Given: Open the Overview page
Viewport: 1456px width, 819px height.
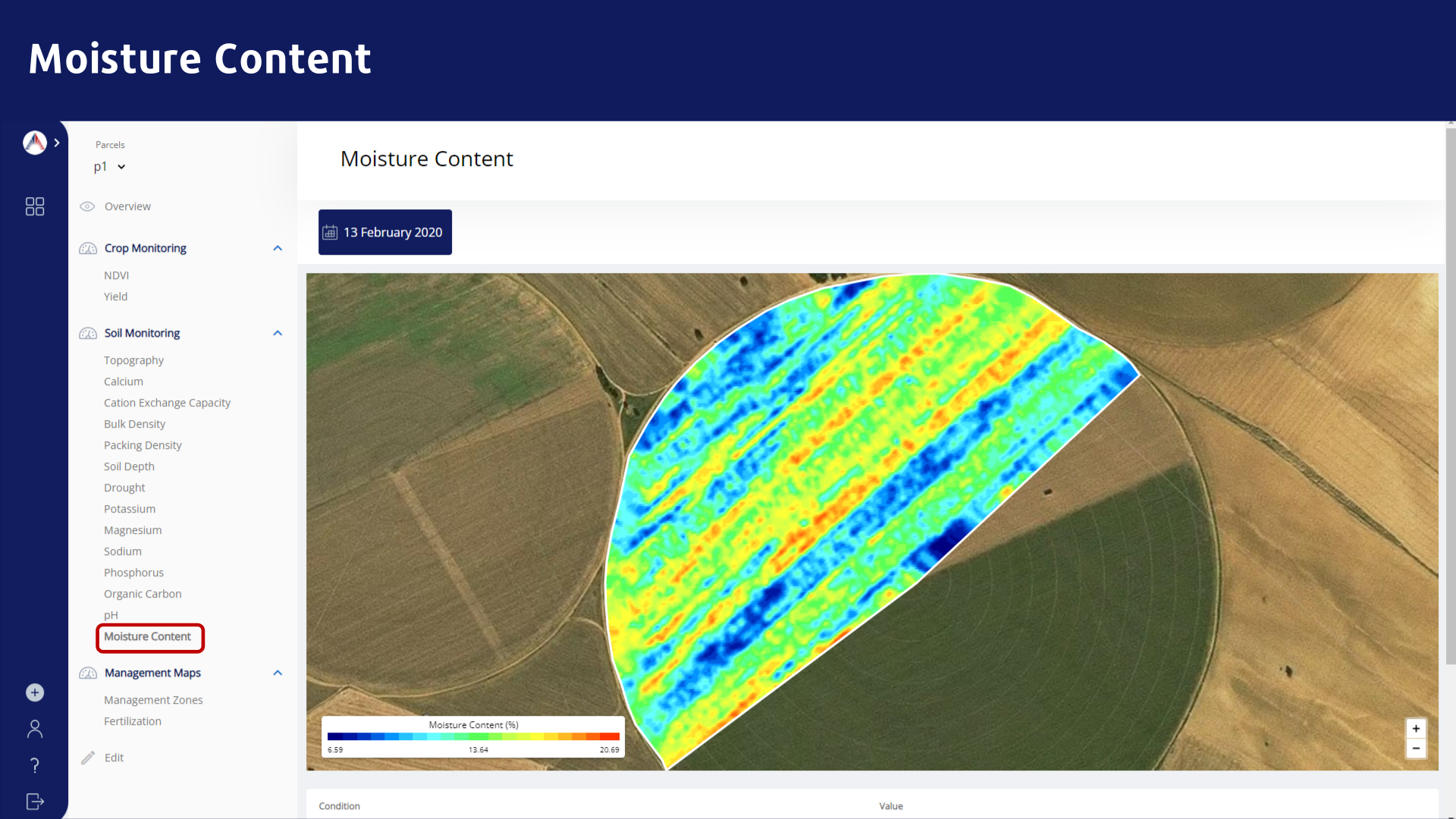Looking at the screenshot, I should point(127,206).
